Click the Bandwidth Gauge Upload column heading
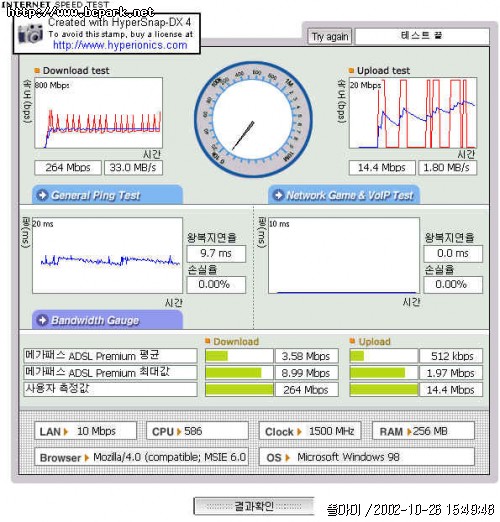Viewport: 500px width, 522px height. tap(374, 342)
